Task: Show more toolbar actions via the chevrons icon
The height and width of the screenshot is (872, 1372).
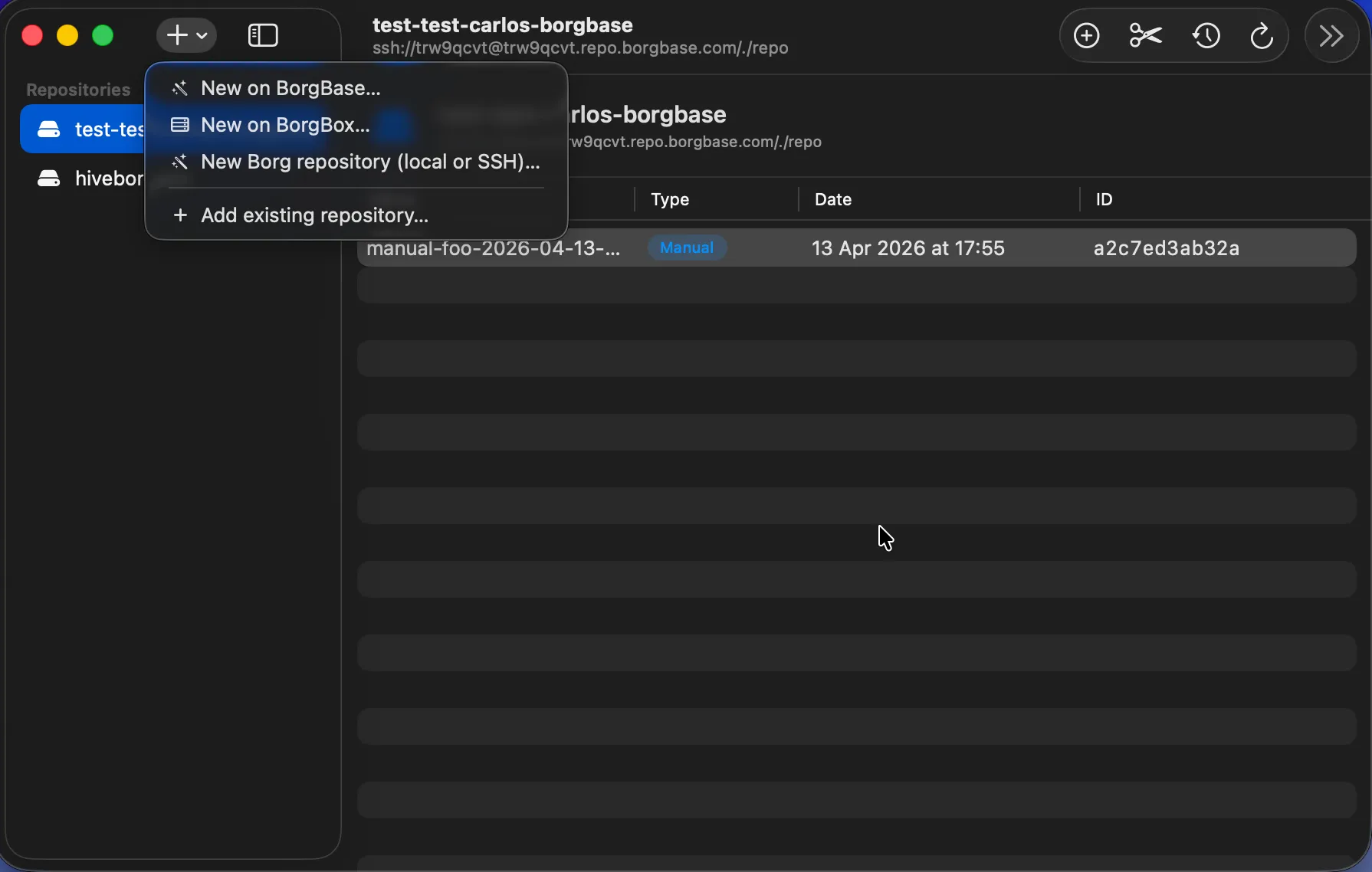Action: [x=1331, y=35]
